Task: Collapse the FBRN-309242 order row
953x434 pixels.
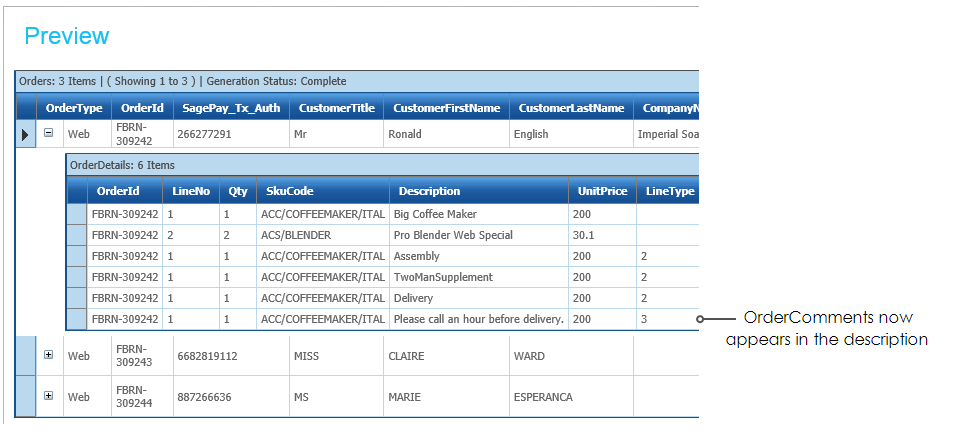Action: click(48, 133)
